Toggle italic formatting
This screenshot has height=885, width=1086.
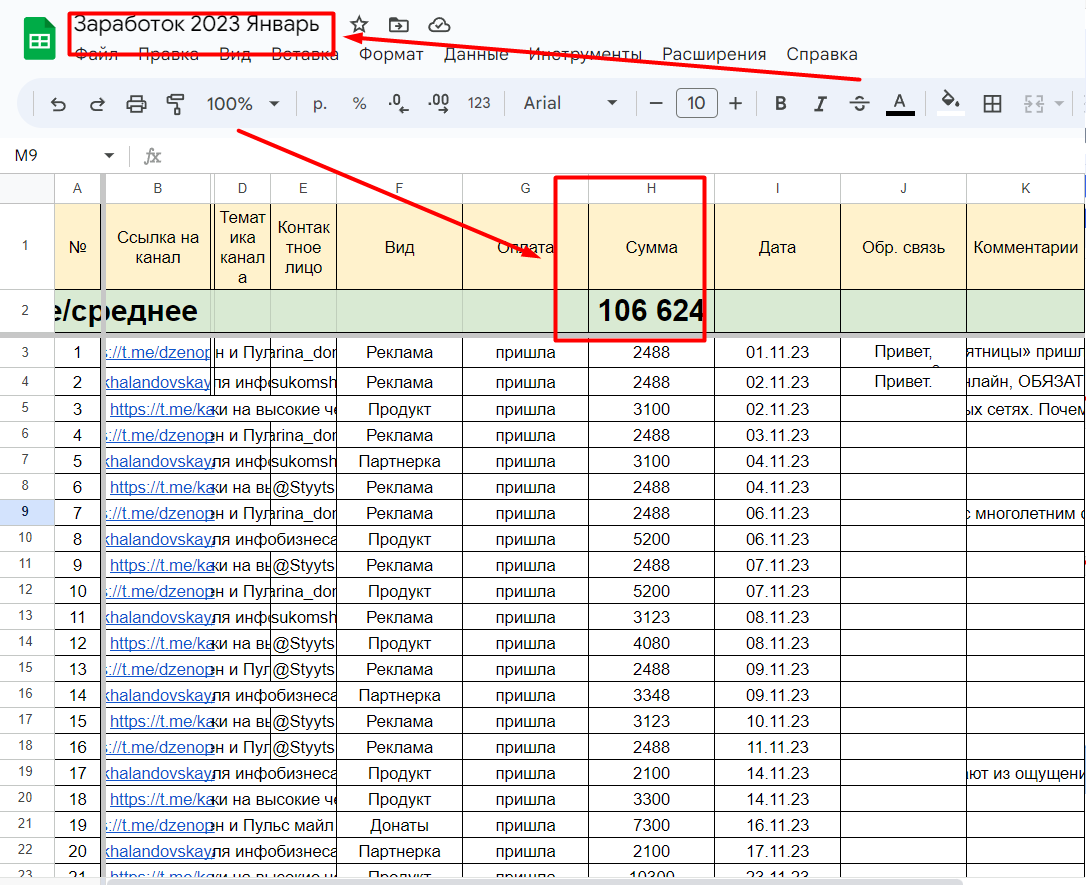[x=820, y=103]
